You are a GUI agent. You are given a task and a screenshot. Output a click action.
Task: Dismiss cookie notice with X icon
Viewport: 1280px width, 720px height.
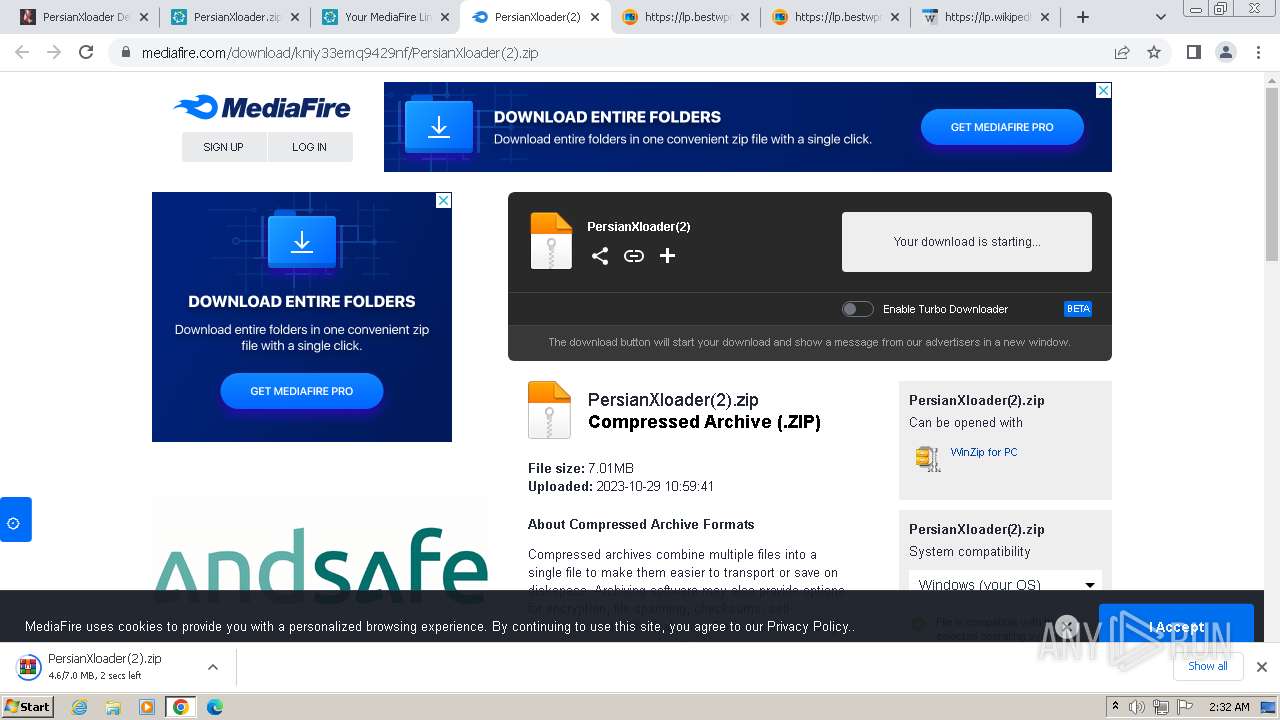coord(1067,627)
